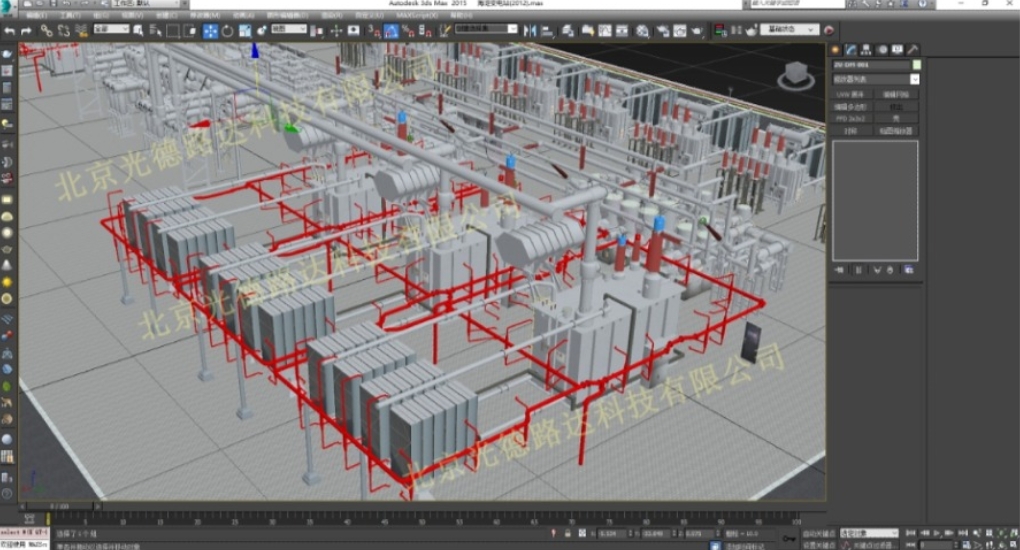Activate the Select and Rotate tool
This screenshot has width=1020, height=550.
[x=228, y=31]
